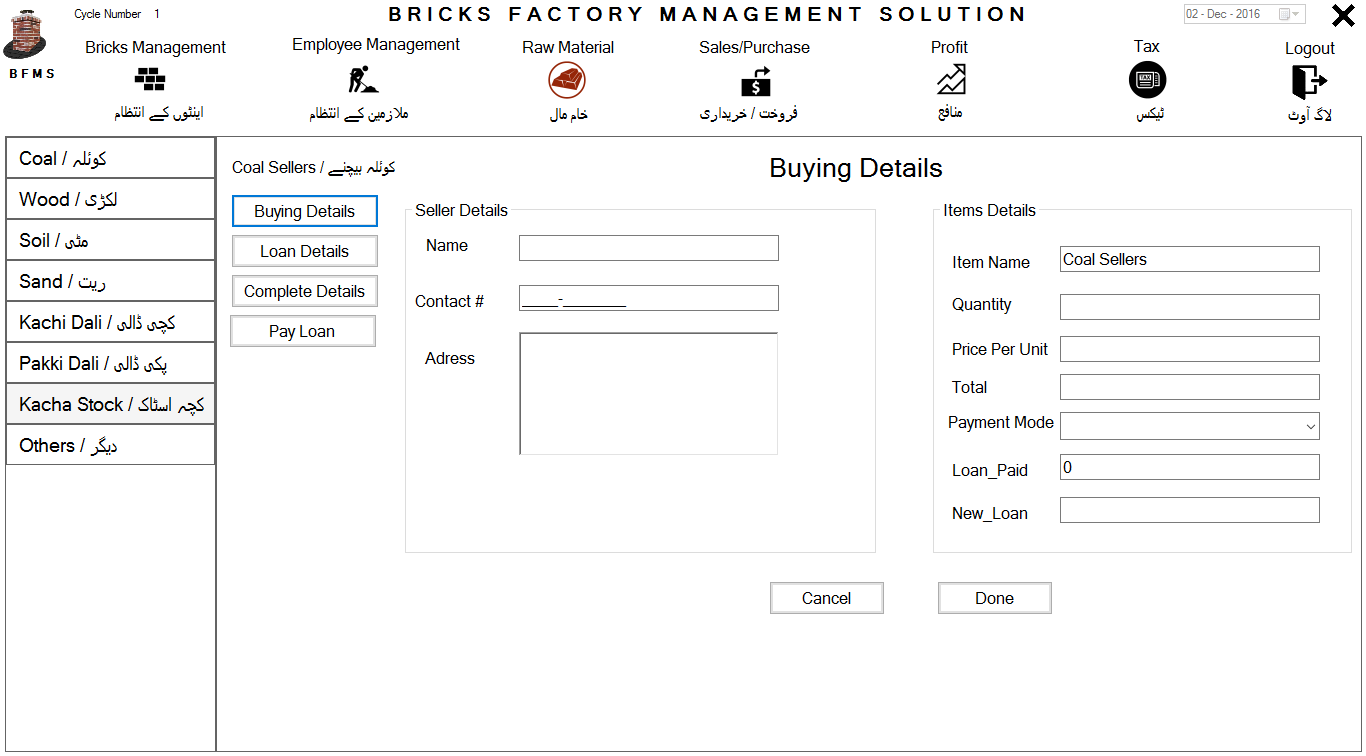Select the Raw Material brick icon
Screen dimensions: 1366x756
567,80
